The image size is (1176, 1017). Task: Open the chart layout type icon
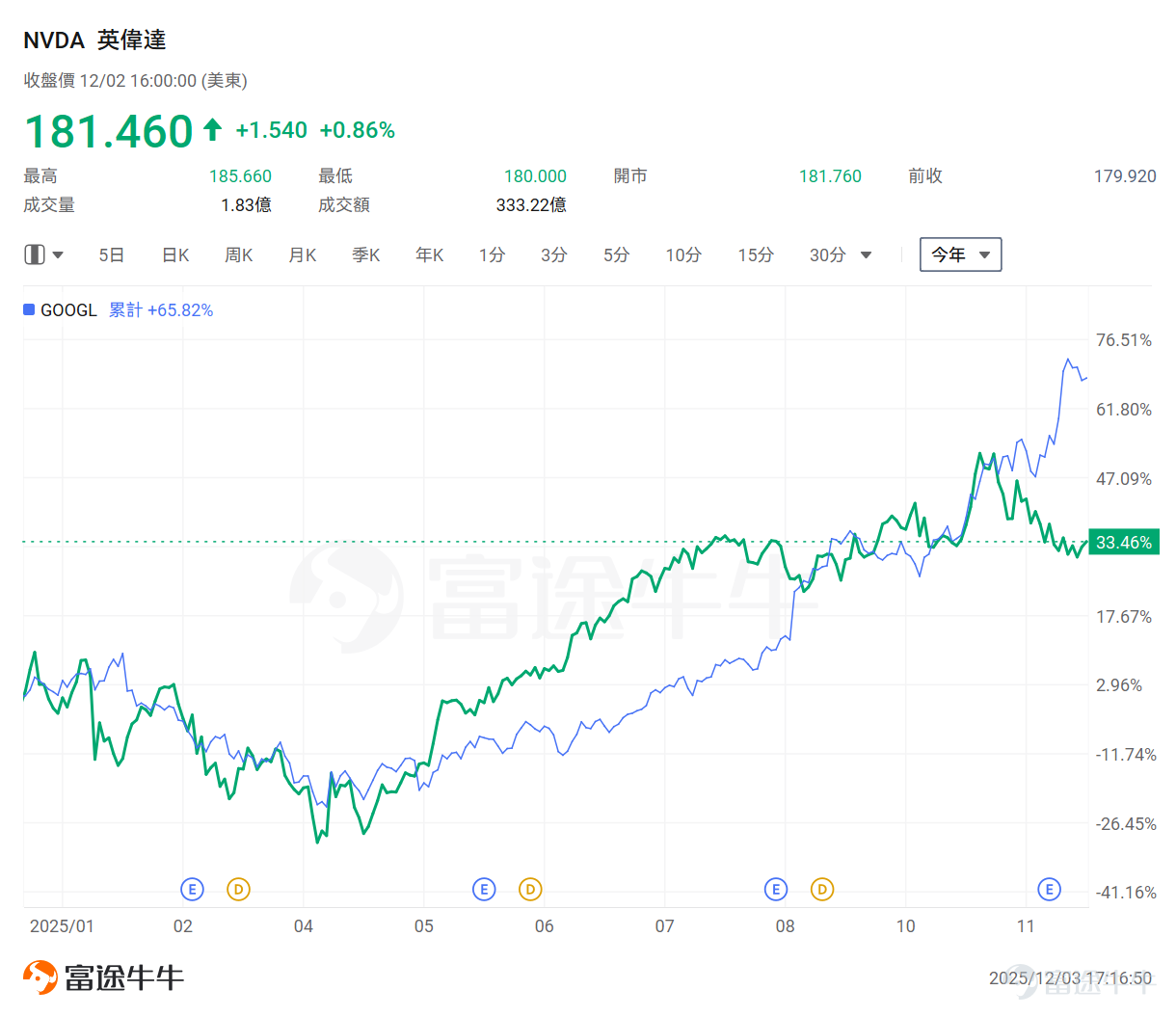[35, 254]
